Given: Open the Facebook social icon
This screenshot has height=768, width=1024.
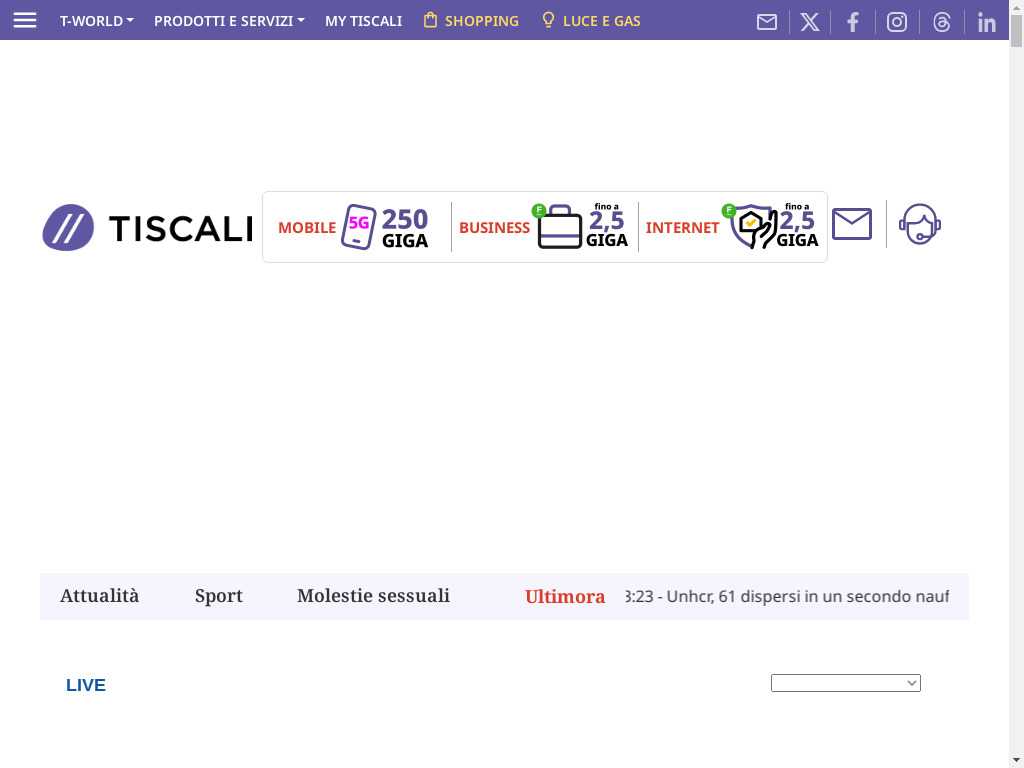Looking at the screenshot, I should pos(853,22).
